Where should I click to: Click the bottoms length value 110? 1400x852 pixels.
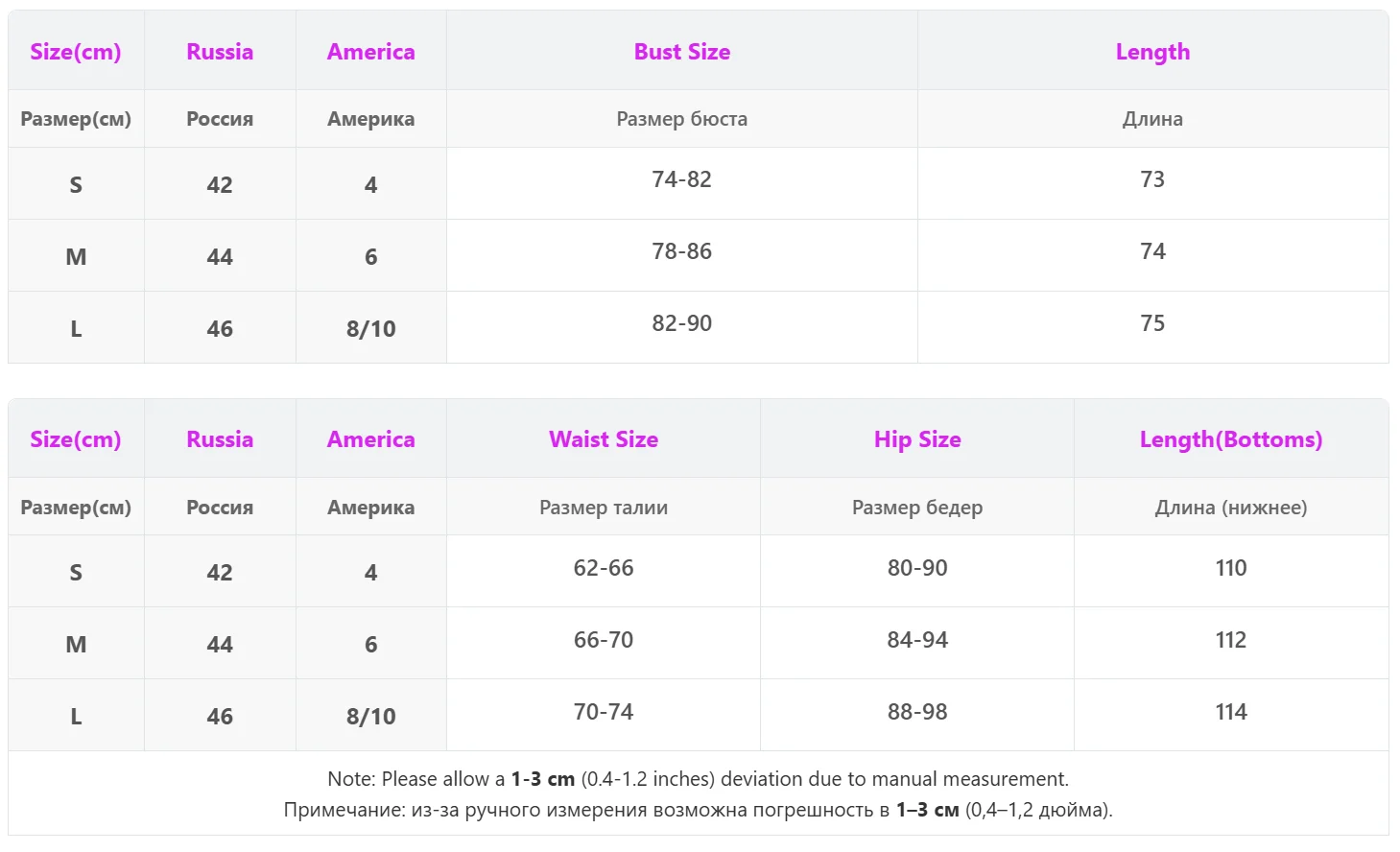coord(1231,568)
